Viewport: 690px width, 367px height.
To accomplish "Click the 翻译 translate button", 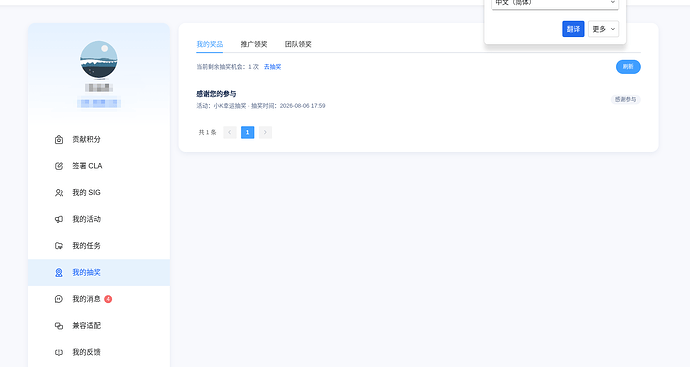I will [x=573, y=29].
